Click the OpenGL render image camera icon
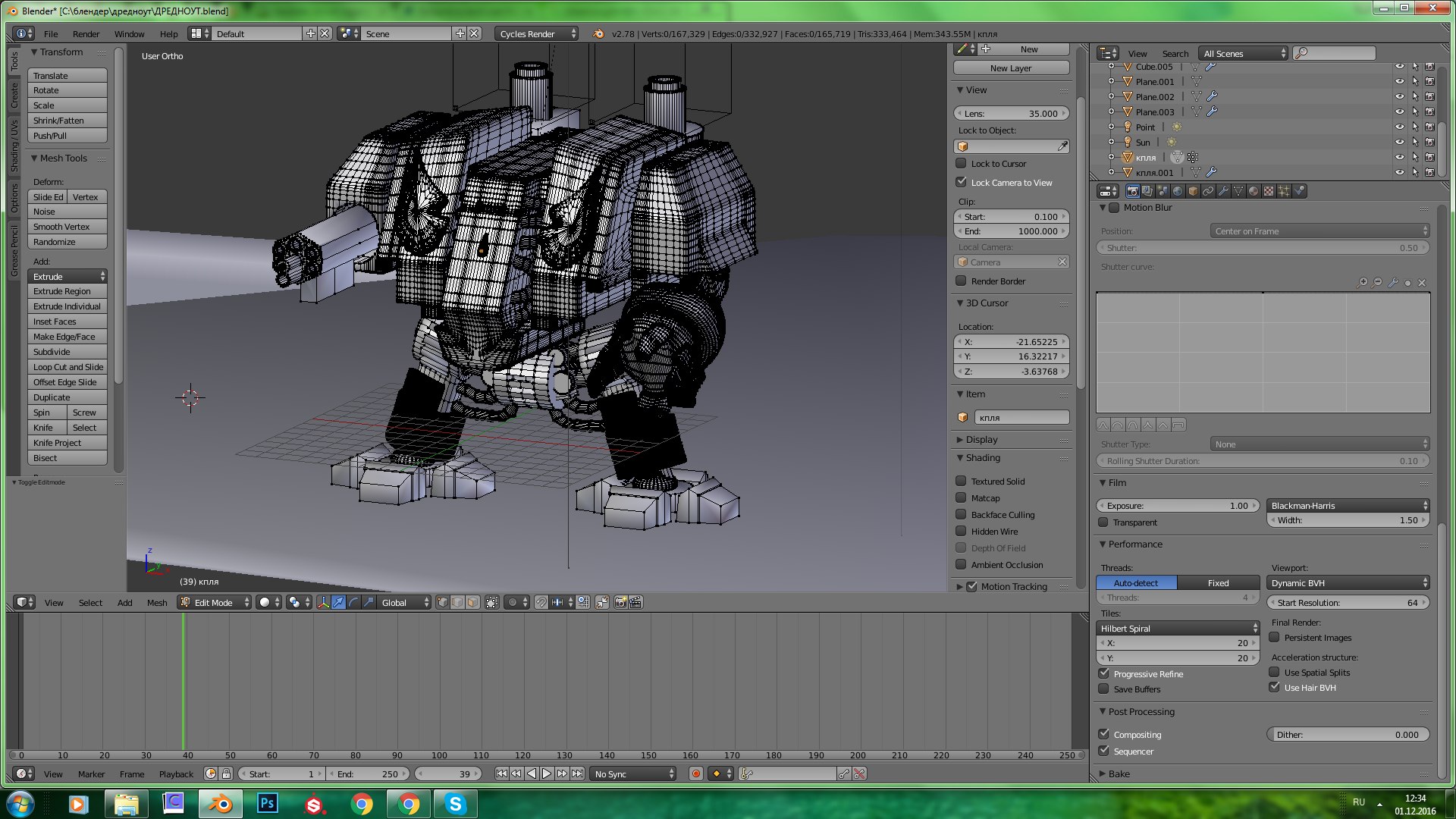1456x819 pixels. pos(620,603)
